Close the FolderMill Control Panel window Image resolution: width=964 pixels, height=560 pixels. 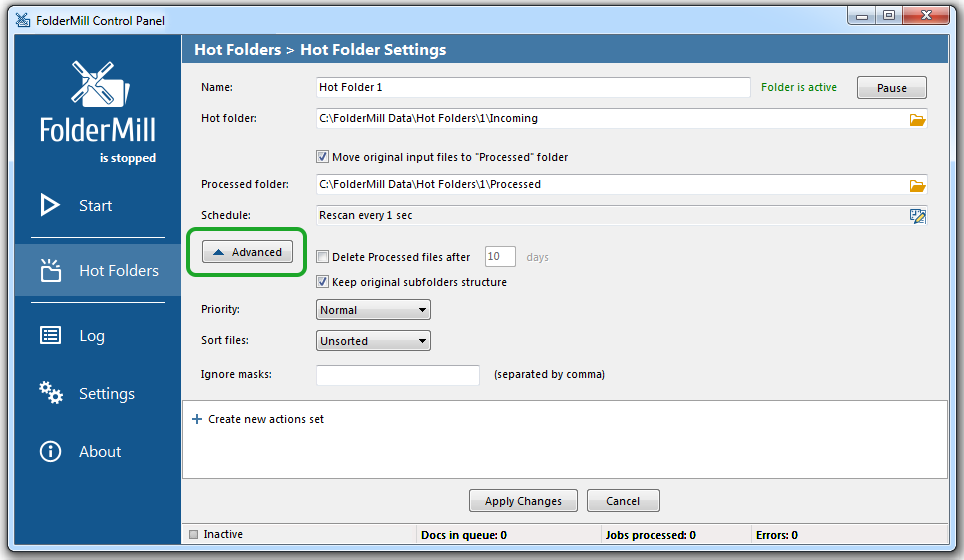927,15
